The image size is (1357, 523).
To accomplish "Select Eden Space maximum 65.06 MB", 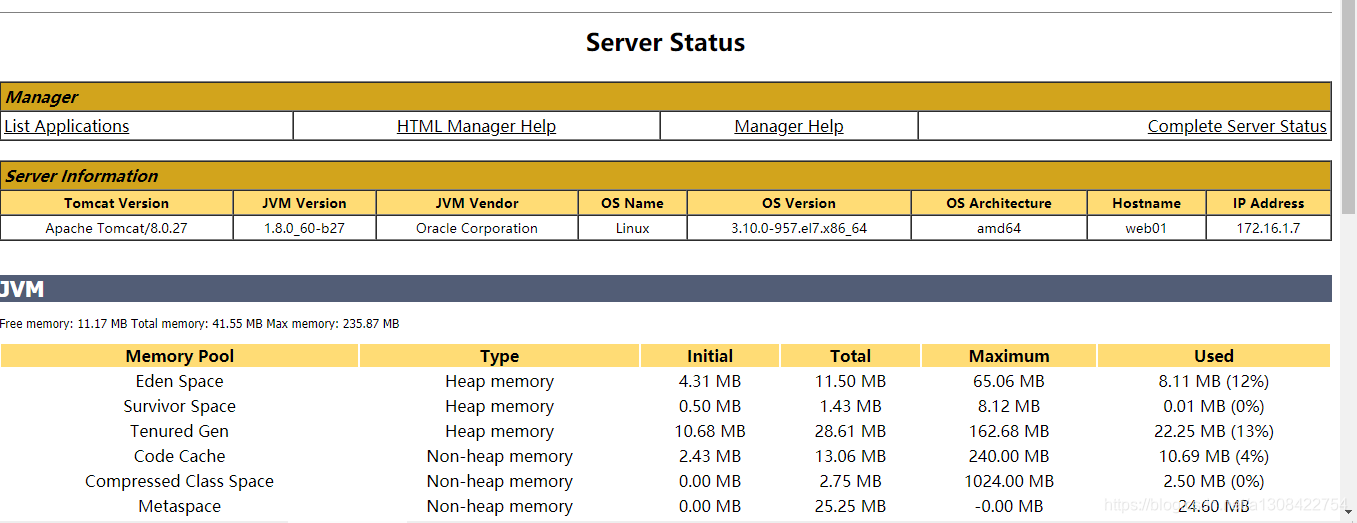I will 1009,381.
